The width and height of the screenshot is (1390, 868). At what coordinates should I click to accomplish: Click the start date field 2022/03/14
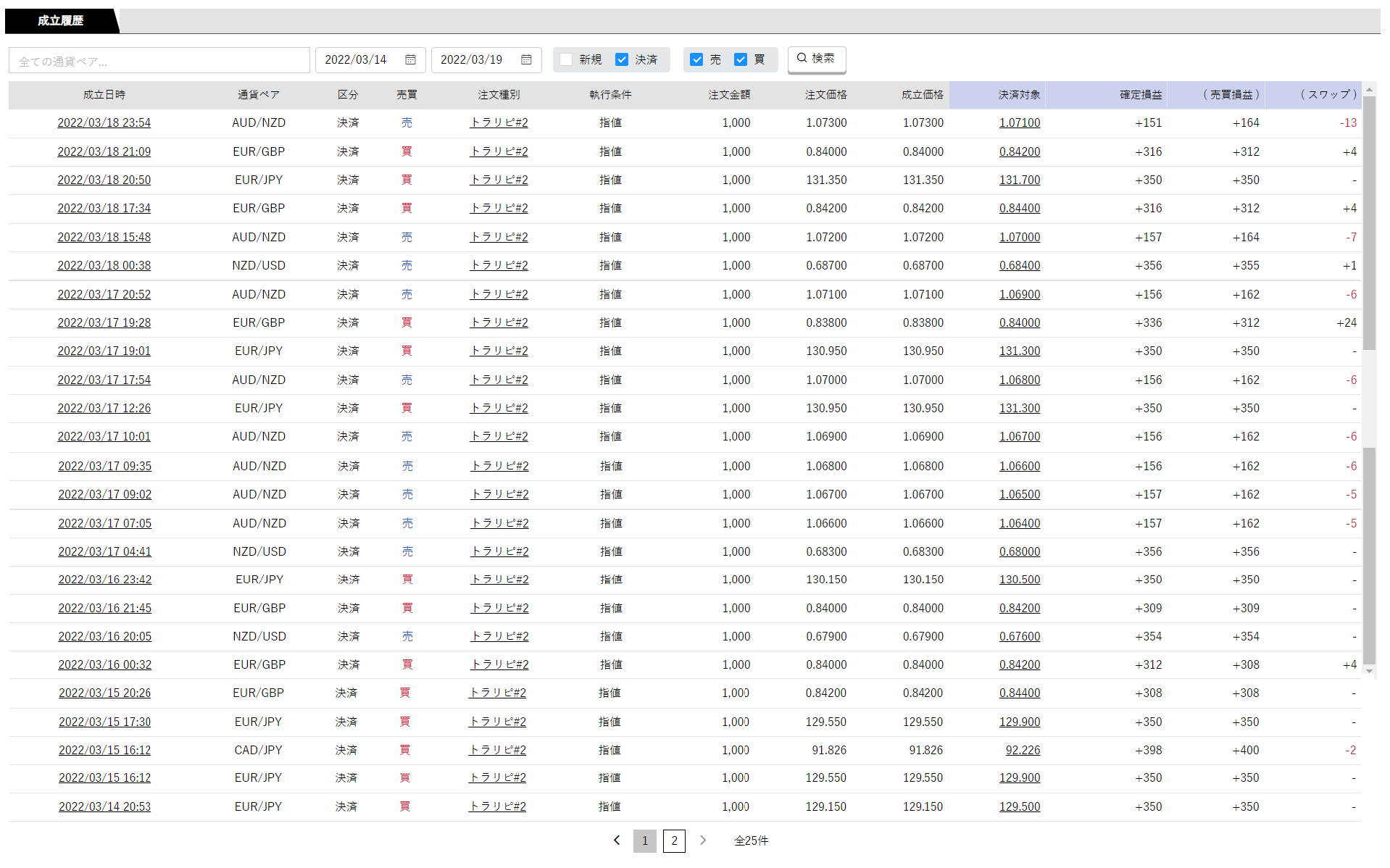coord(370,60)
